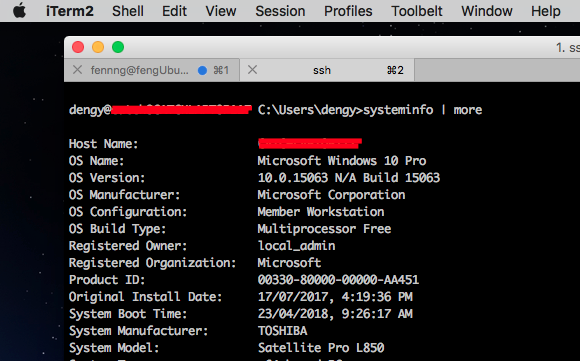Open the iTerm2 application menu
The height and width of the screenshot is (361, 580).
click(70, 11)
